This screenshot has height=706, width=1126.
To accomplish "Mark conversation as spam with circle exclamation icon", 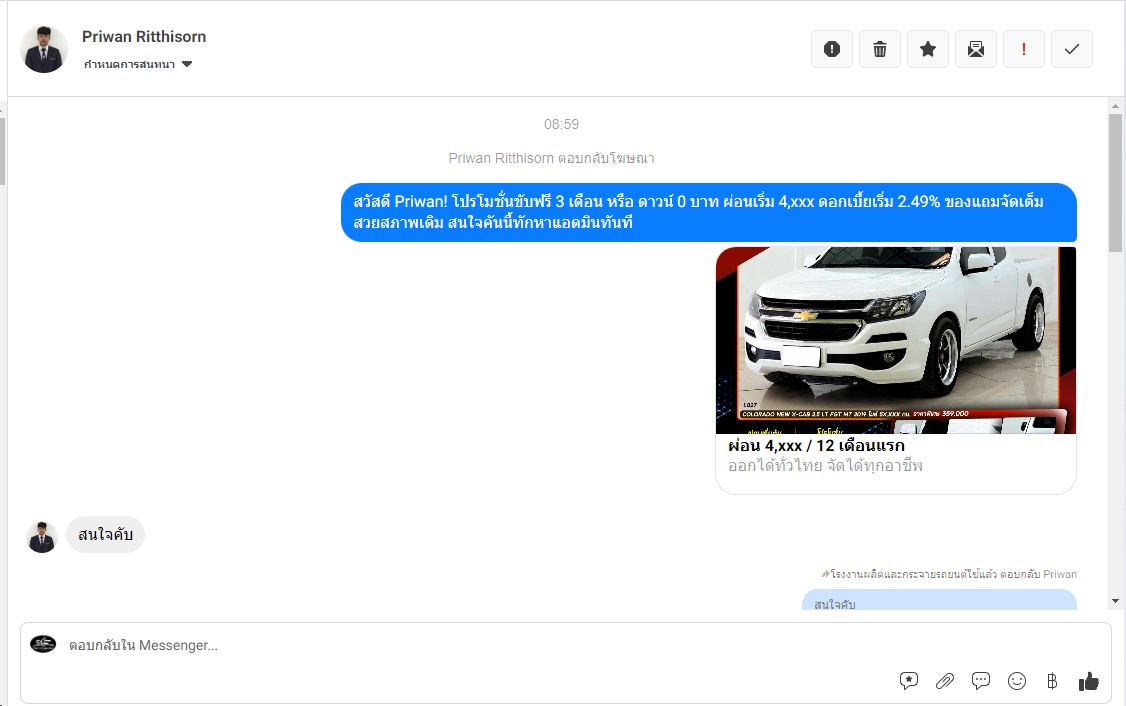I will pyautogui.click(x=832, y=49).
